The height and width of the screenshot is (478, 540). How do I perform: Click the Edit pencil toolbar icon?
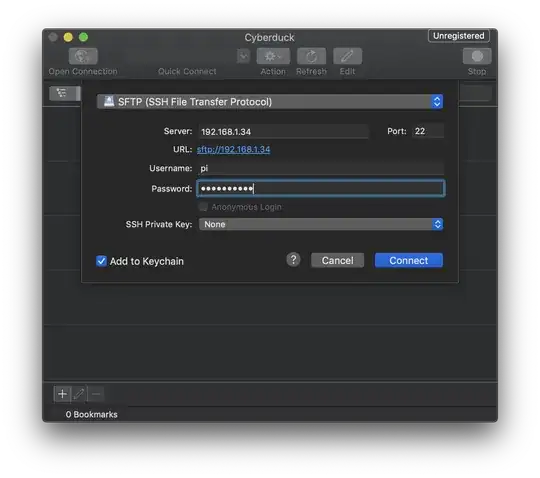pyautogui.click(x=347, y=56)
